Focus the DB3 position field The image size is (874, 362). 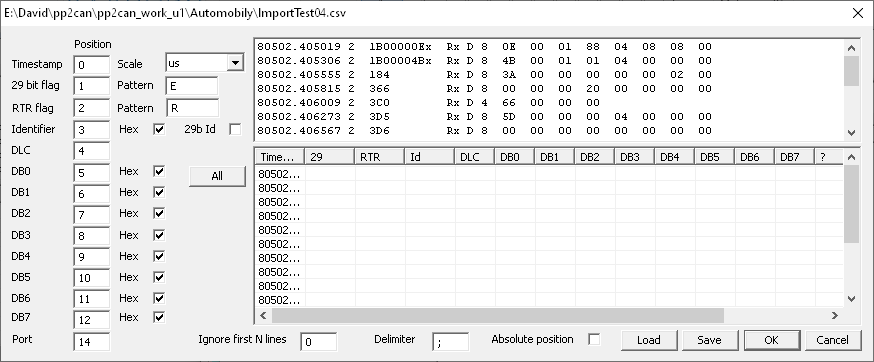tap(91, 236)
